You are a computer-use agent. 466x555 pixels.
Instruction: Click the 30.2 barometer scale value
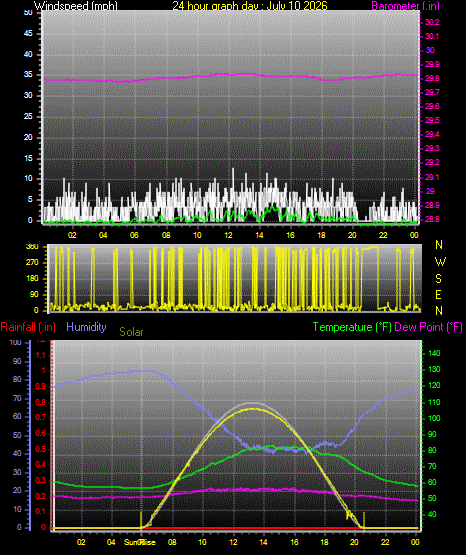[432, 22]
